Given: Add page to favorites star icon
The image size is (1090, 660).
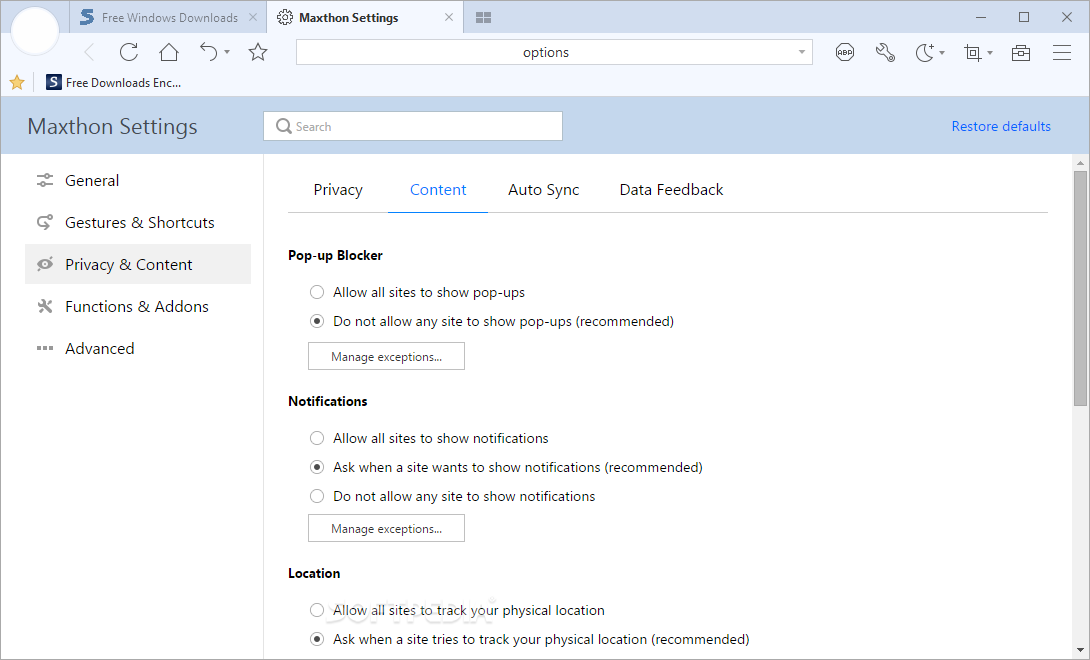Looking at the screenshot, I should pyautogui.click(x=258, y=52).
